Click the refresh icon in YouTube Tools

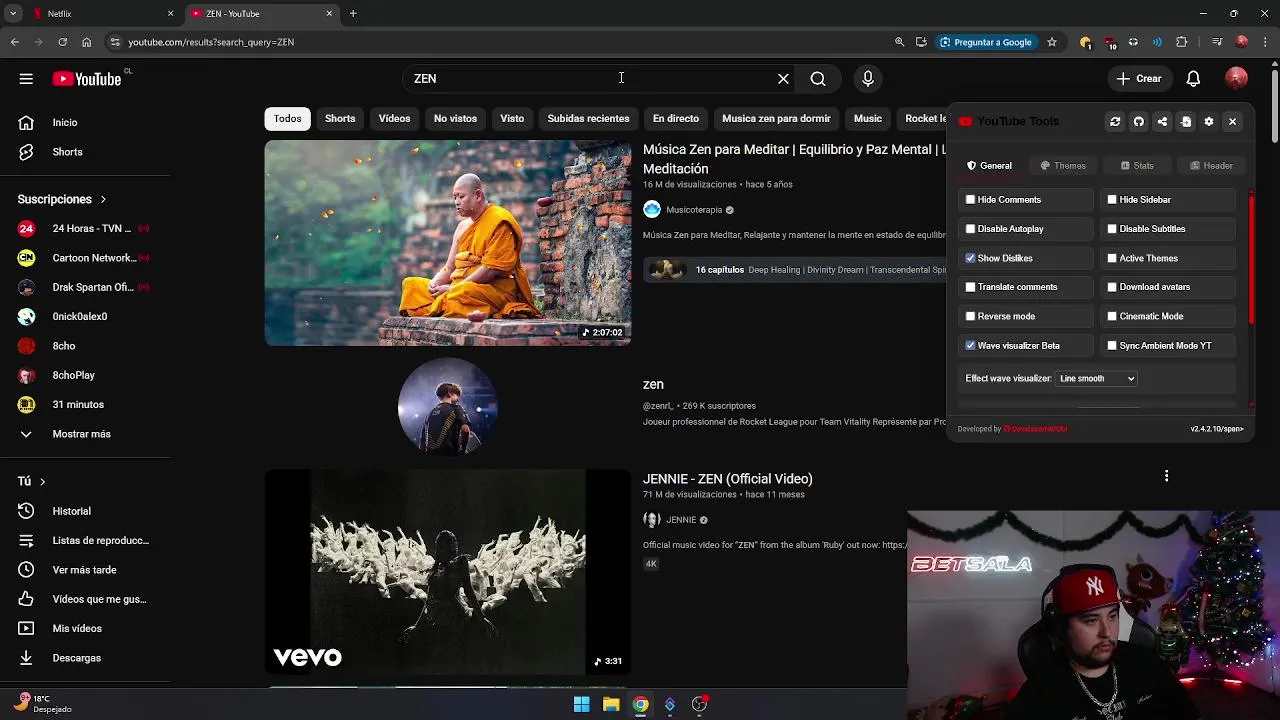(x=1115, y=122)
